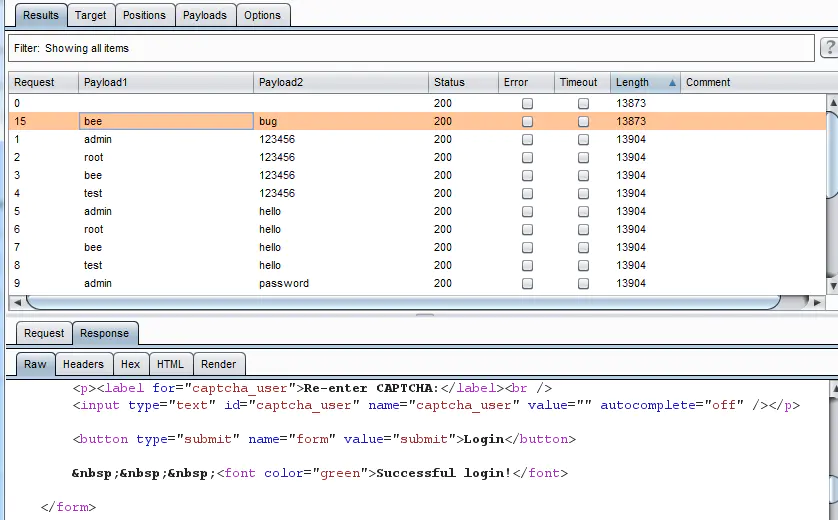Sort by the Timeout column header

tap(582, 82)
